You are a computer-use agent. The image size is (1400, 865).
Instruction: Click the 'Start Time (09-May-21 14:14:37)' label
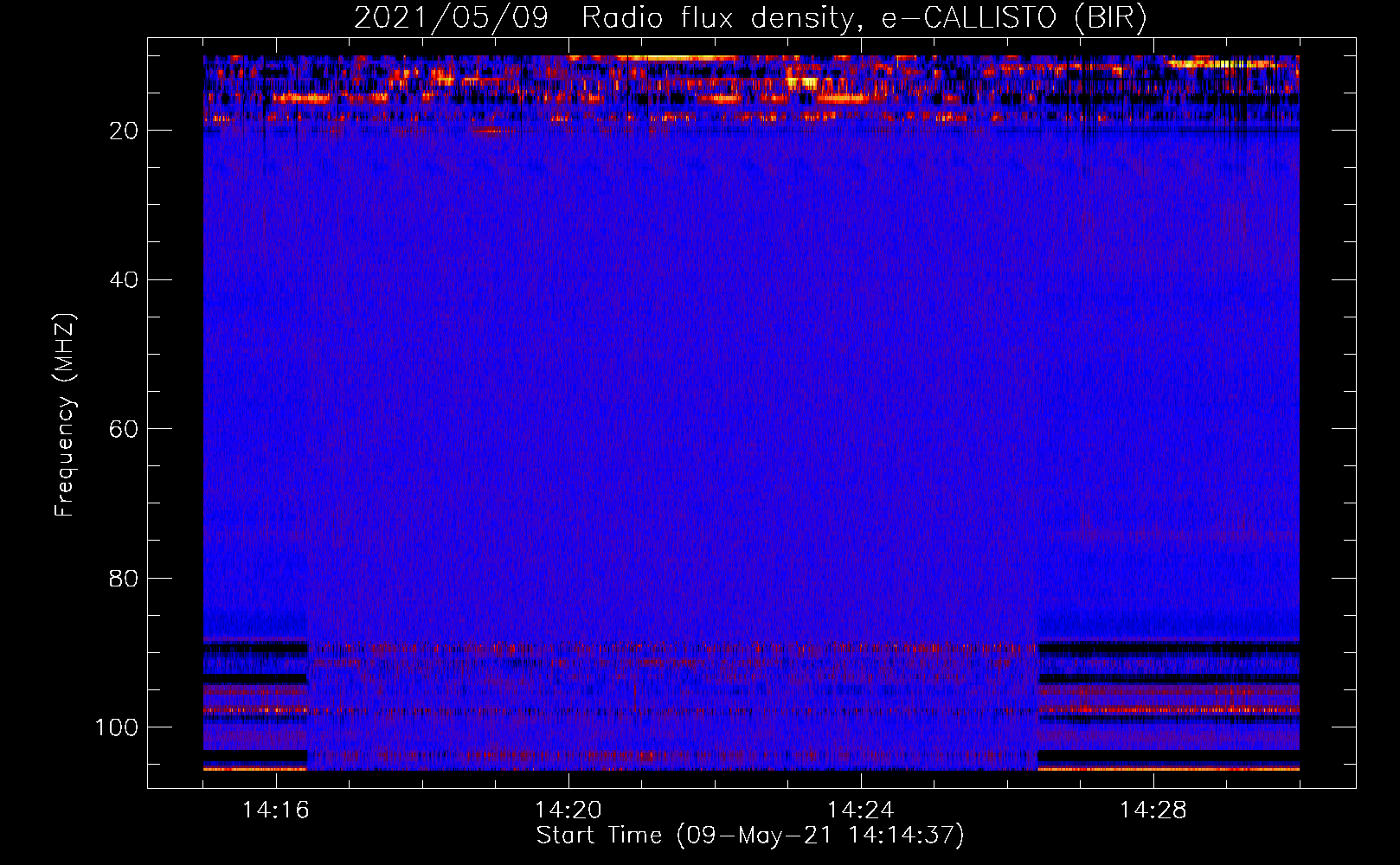(x=750, y=836)
